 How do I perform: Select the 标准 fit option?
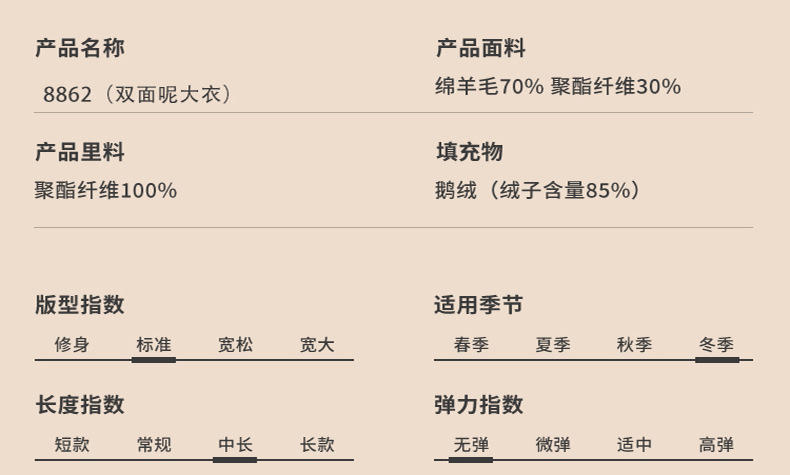[x=153, y=345]
